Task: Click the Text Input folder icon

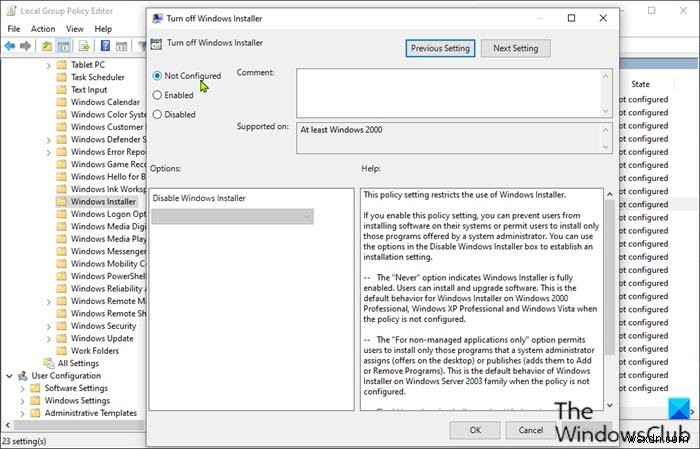Action: pos(62,90)
